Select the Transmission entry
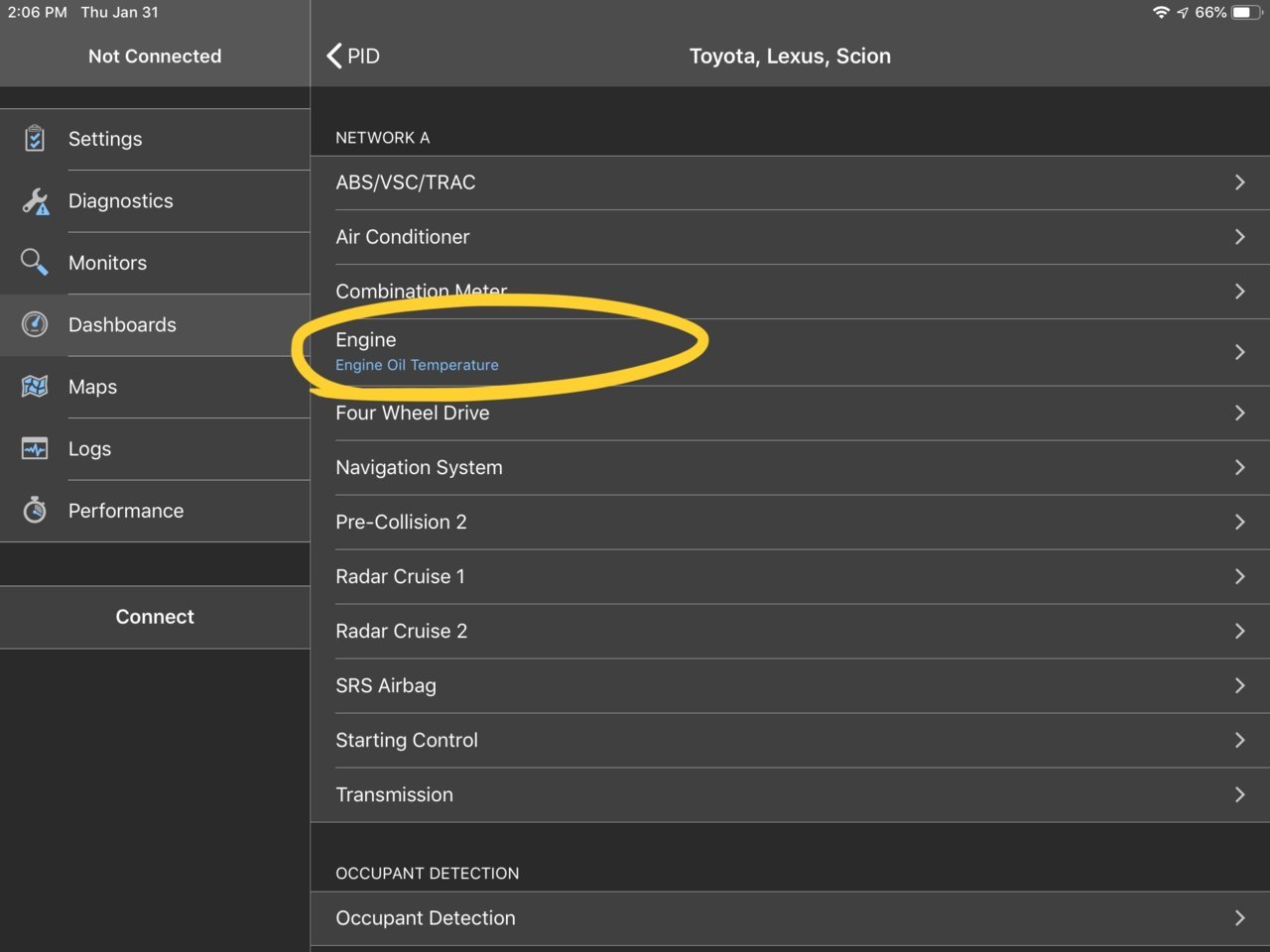This screenshot has height=952, width=1270. point(790,794)
